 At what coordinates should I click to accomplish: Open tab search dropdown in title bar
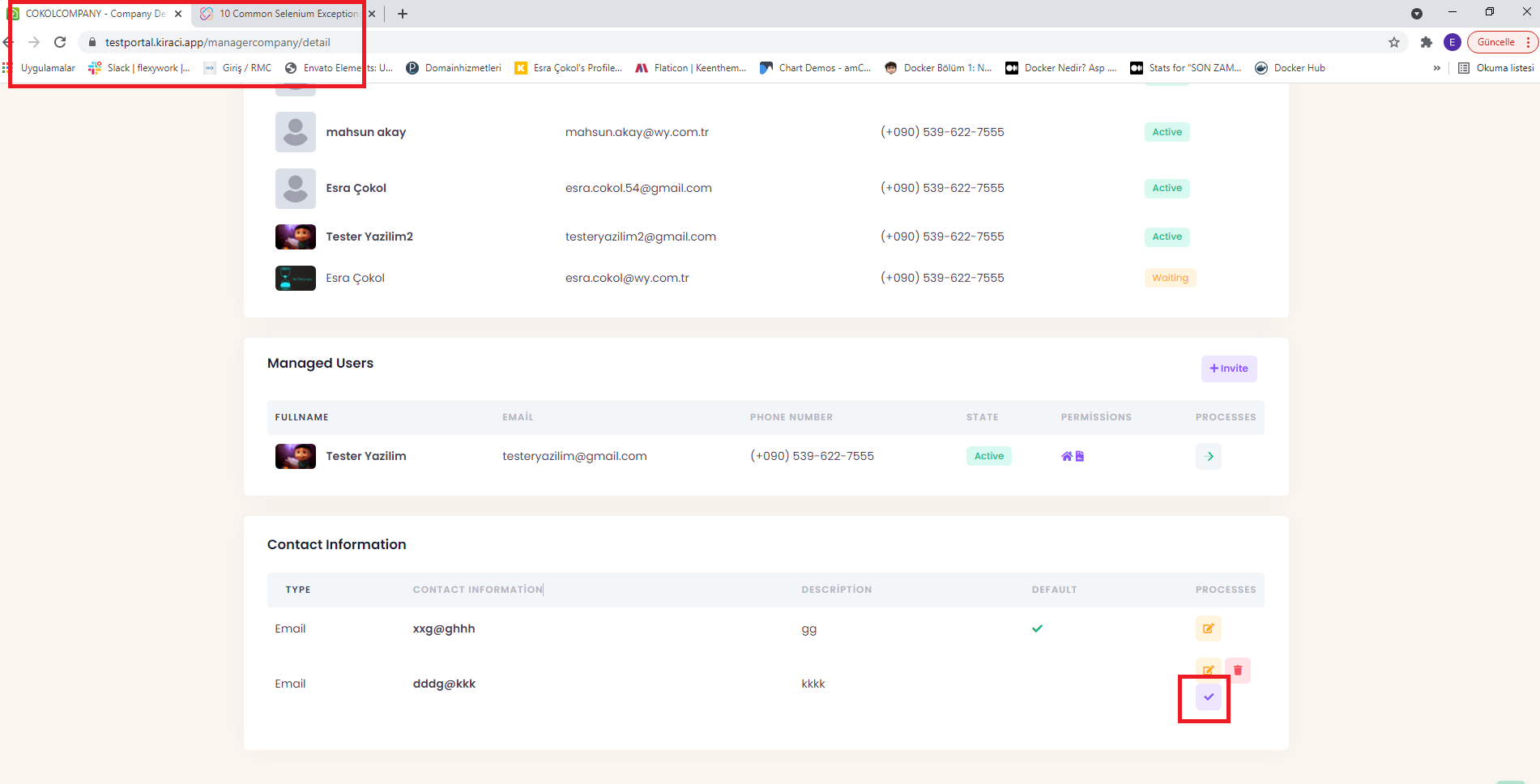point(1416,14)
